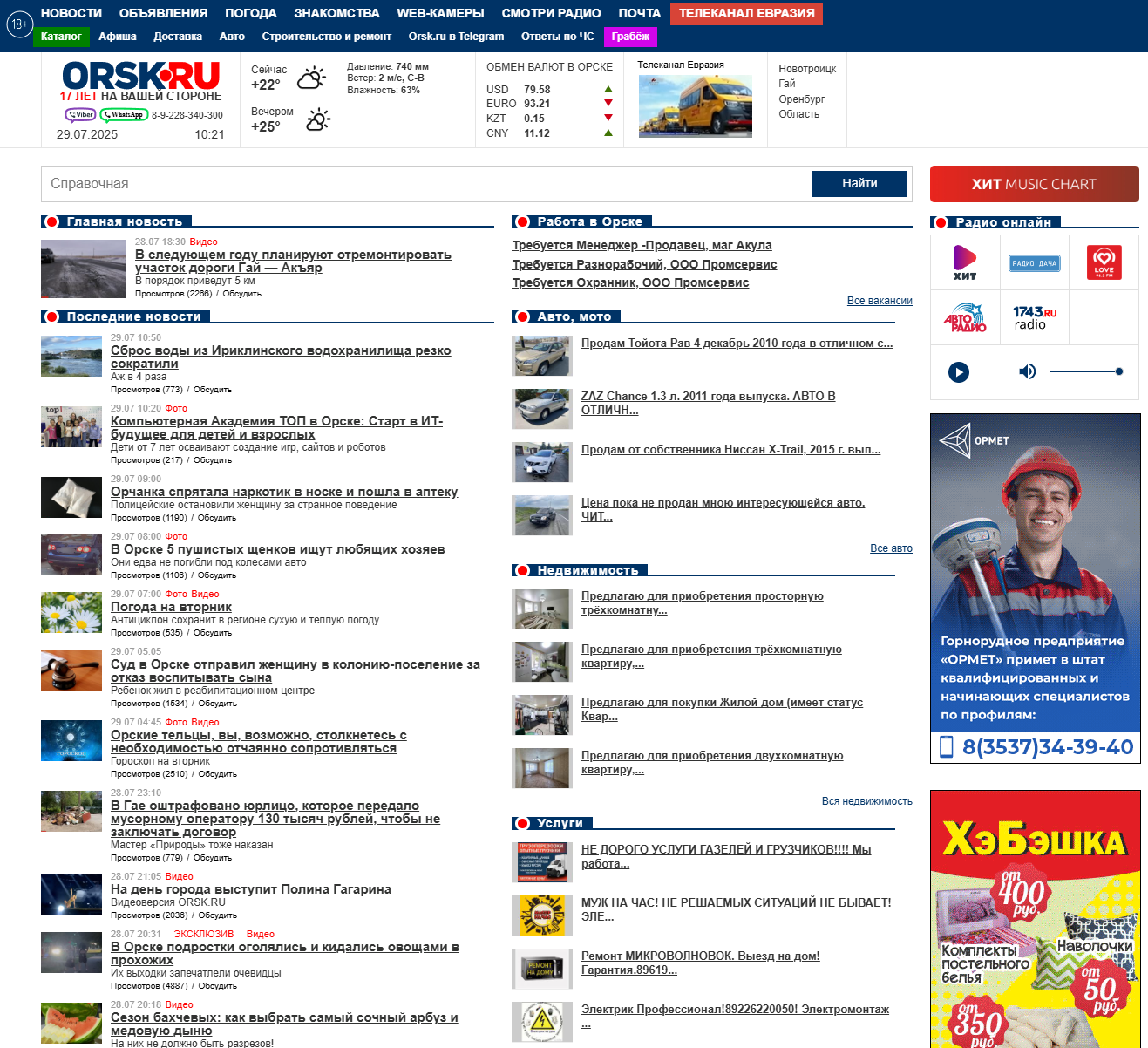The height and width of the screenshot is (1048, 1148).
Task: Open thumbnail of the puppies news story
Action: coord(71,555)
